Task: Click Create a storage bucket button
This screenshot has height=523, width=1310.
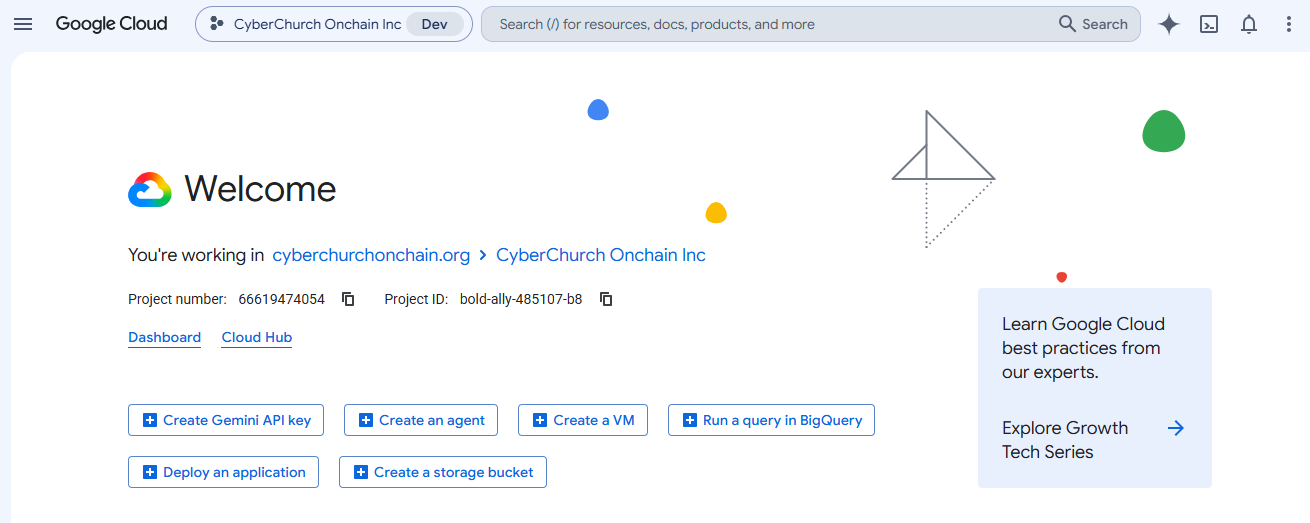Action: pyautogui.click(x=443, y=472)
